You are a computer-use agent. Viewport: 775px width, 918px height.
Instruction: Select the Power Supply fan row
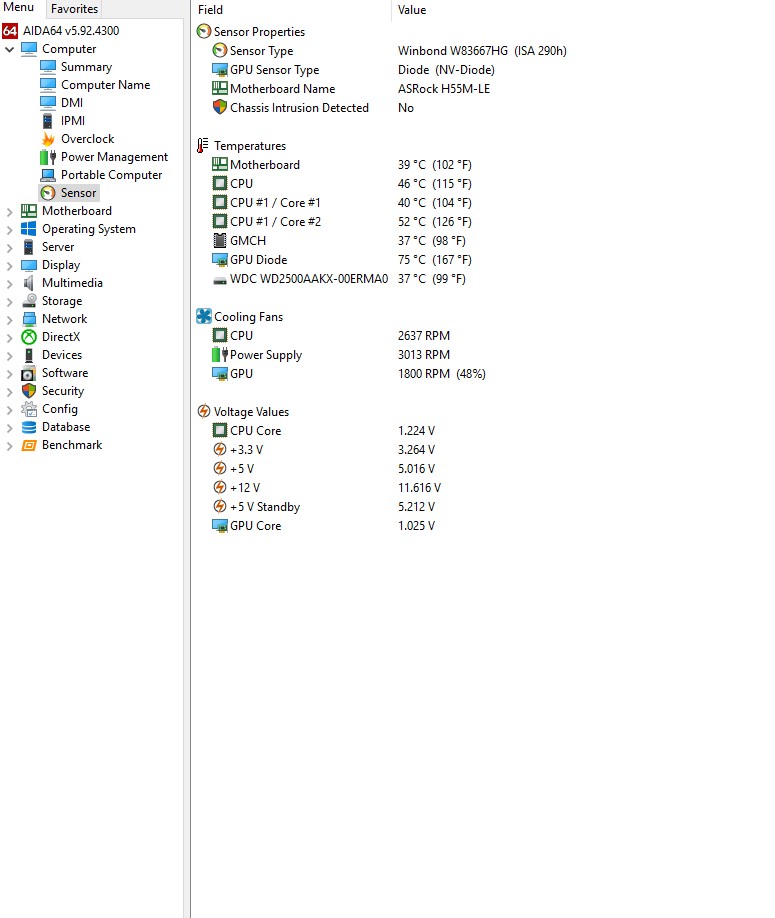click(331, 355)
